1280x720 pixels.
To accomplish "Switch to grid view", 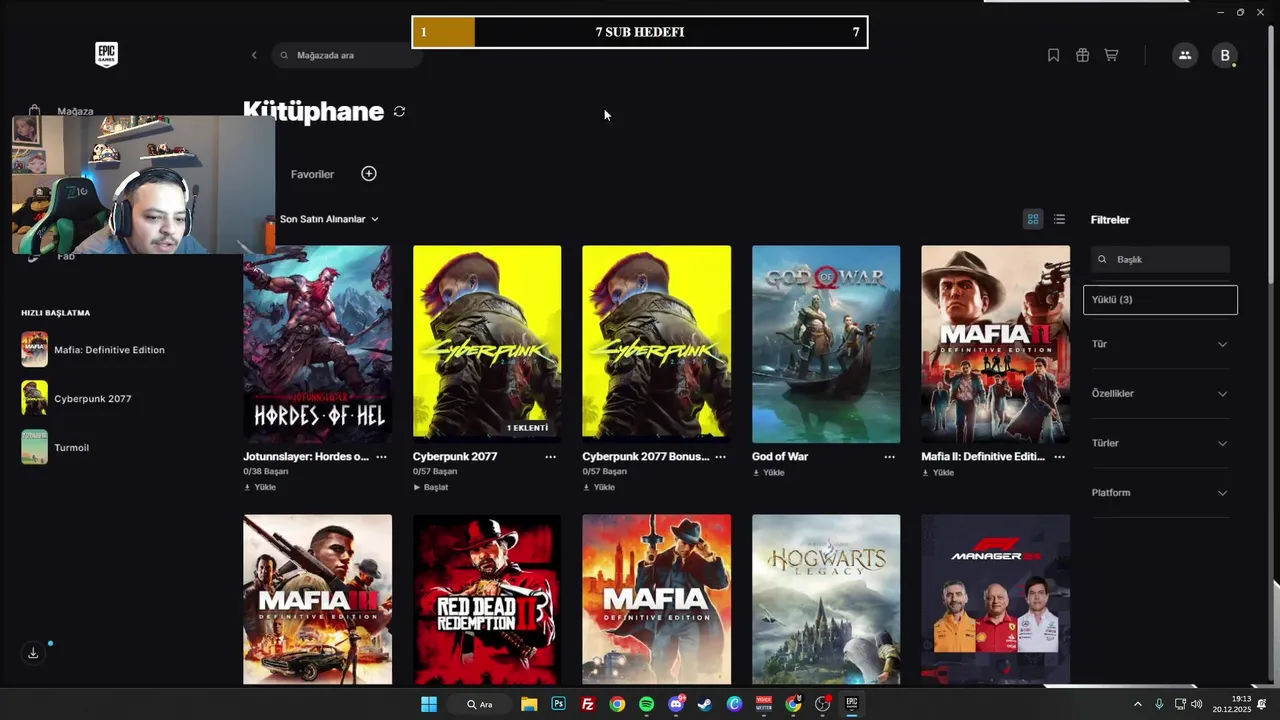I will coord(1033,219).
